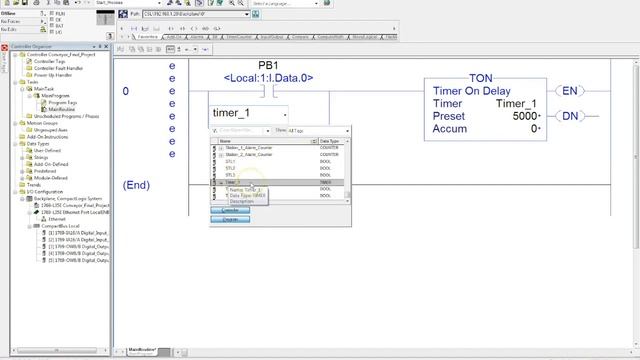The width and height of the screenshot is (640, 360).
Task: Click the Name column header in tag browser
Action: click(x=268, y=141)
